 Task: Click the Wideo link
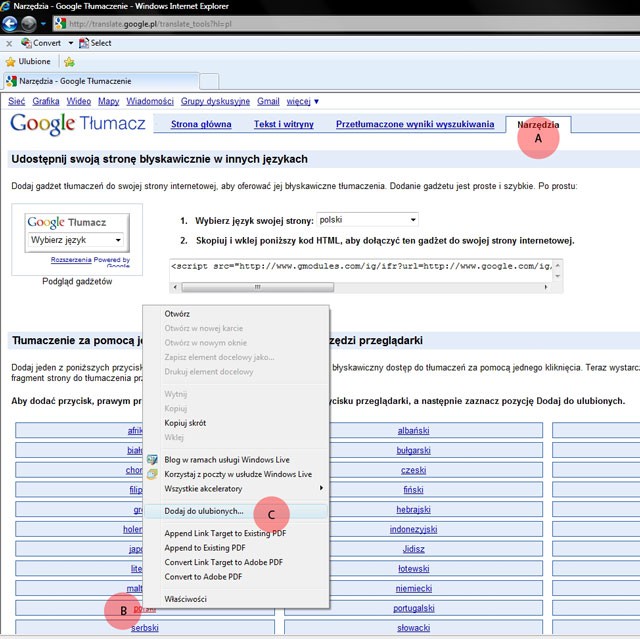79,101
